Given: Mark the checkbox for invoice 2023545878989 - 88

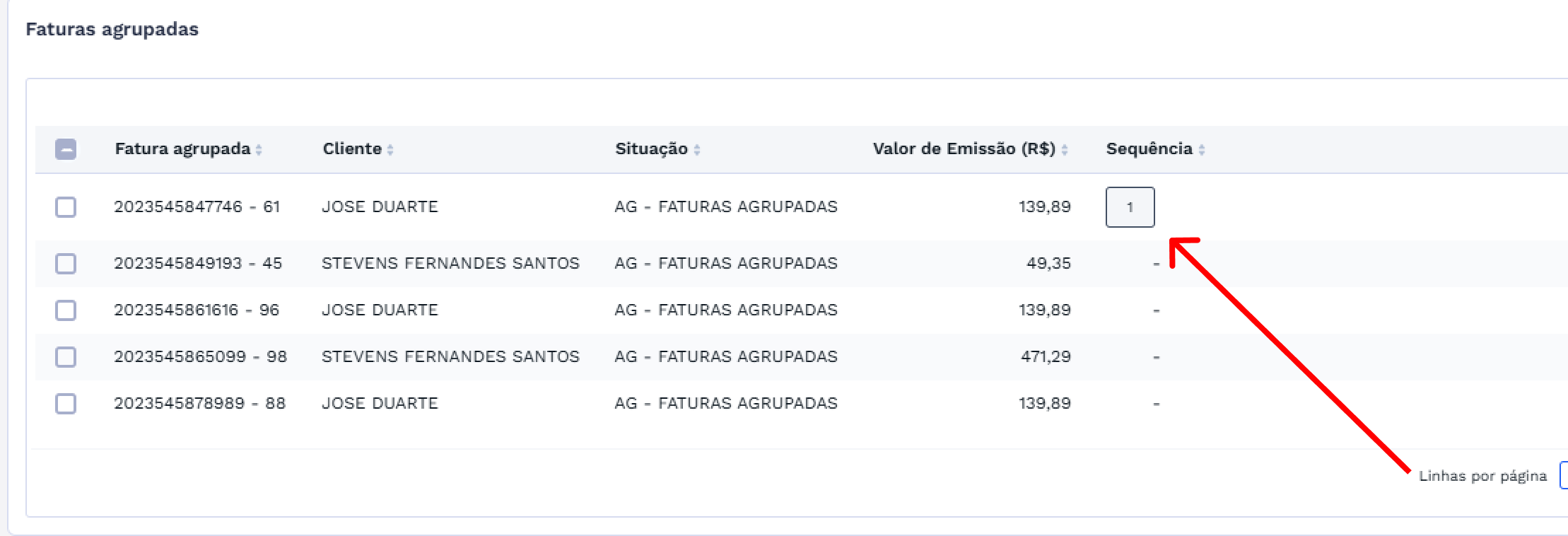Looking at the screenshot, I should click(x=66, y=404).
